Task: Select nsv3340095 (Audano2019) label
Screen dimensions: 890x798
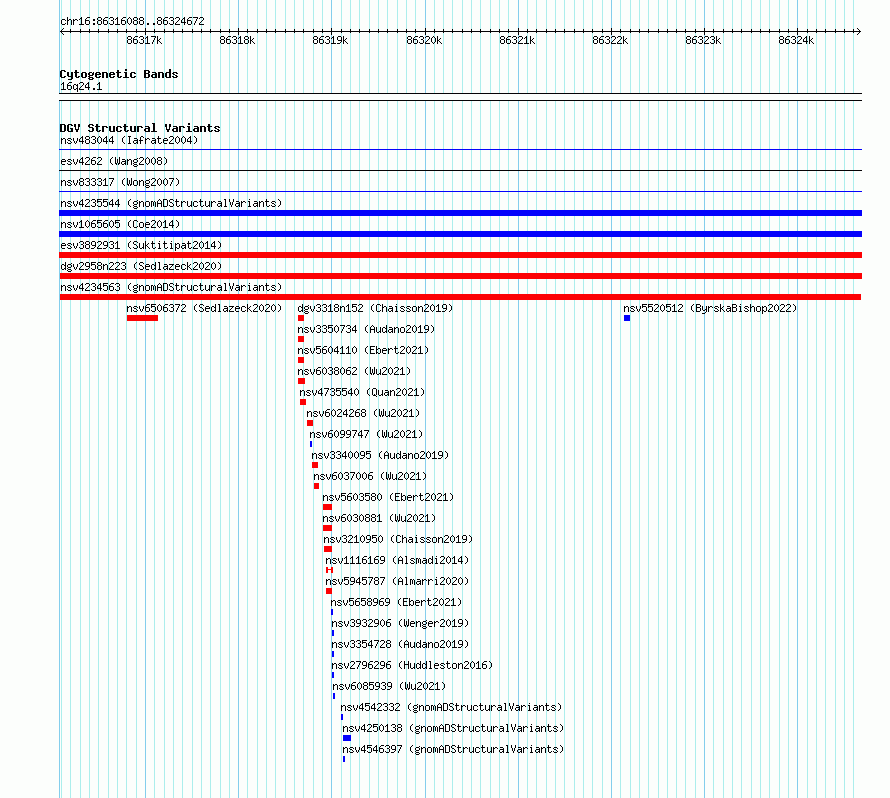Action: pos(380,455)
